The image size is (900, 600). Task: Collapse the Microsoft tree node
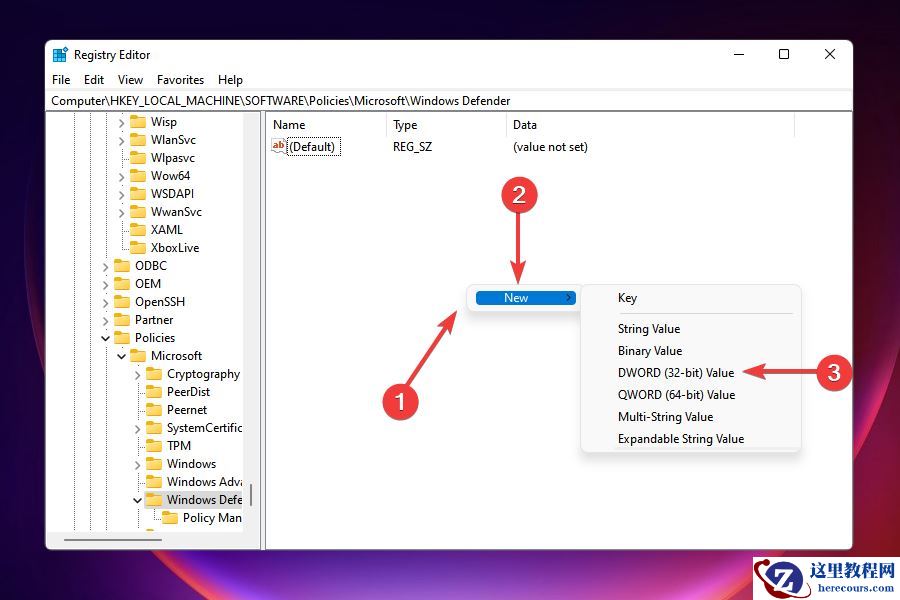[x=122, y=355]
